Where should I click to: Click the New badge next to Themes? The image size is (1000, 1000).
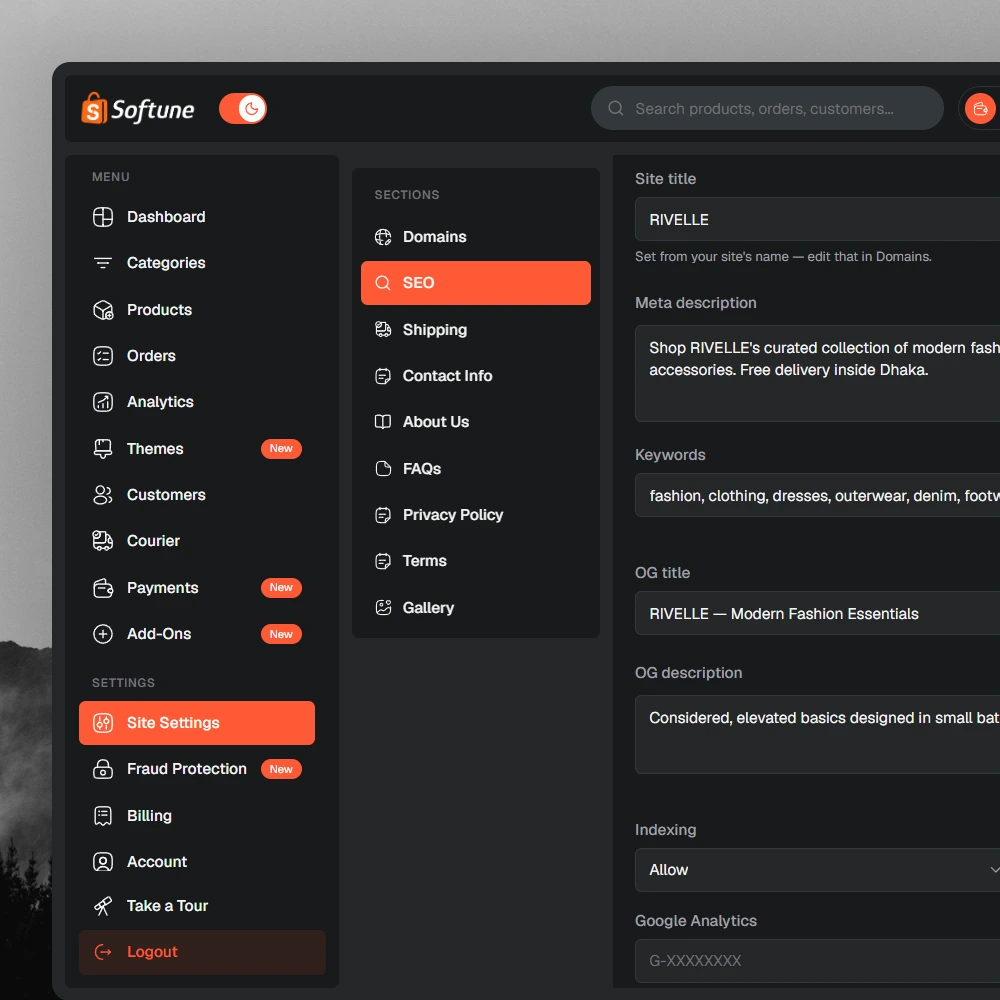[x=281, y=449]
